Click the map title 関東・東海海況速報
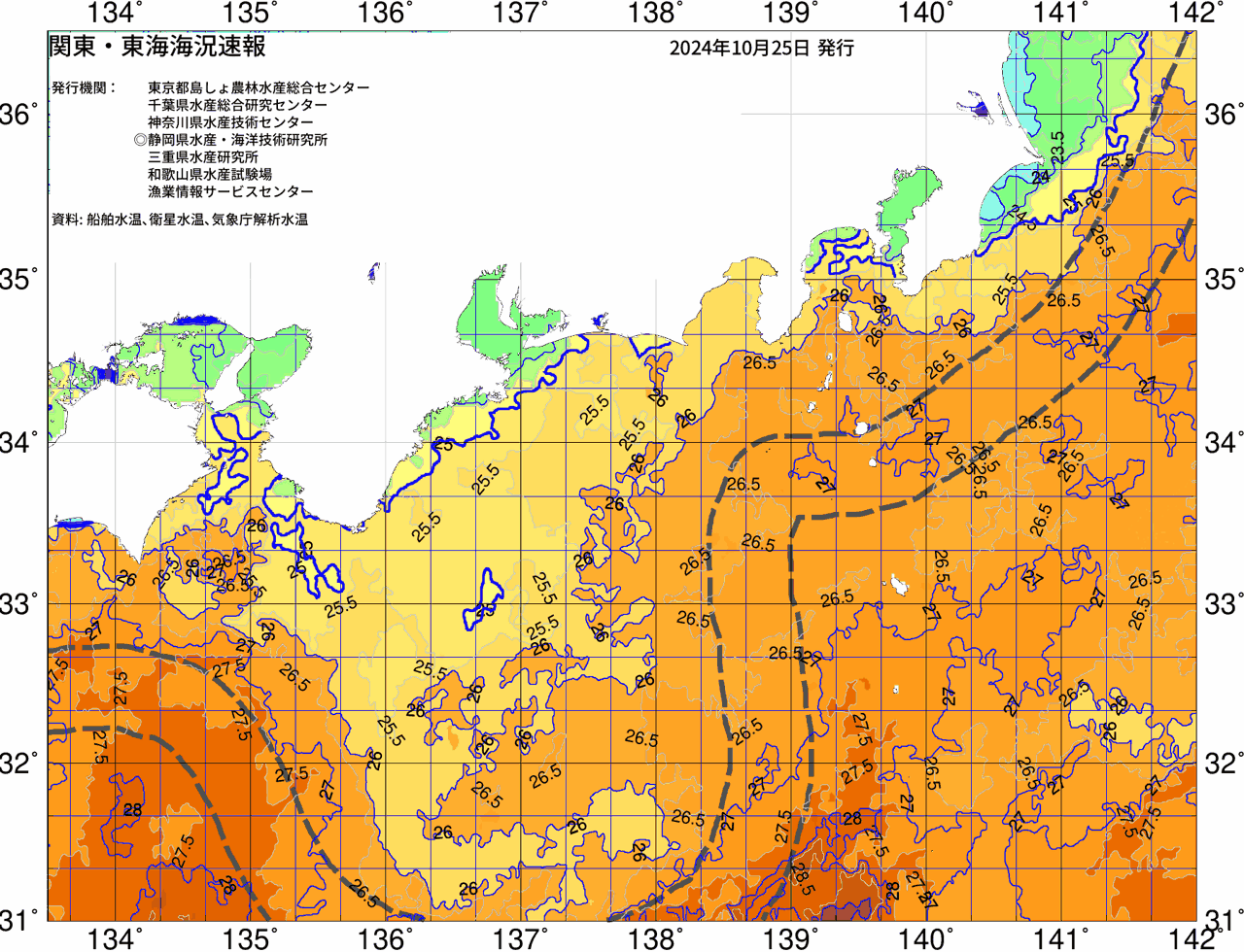 point(157,46)
